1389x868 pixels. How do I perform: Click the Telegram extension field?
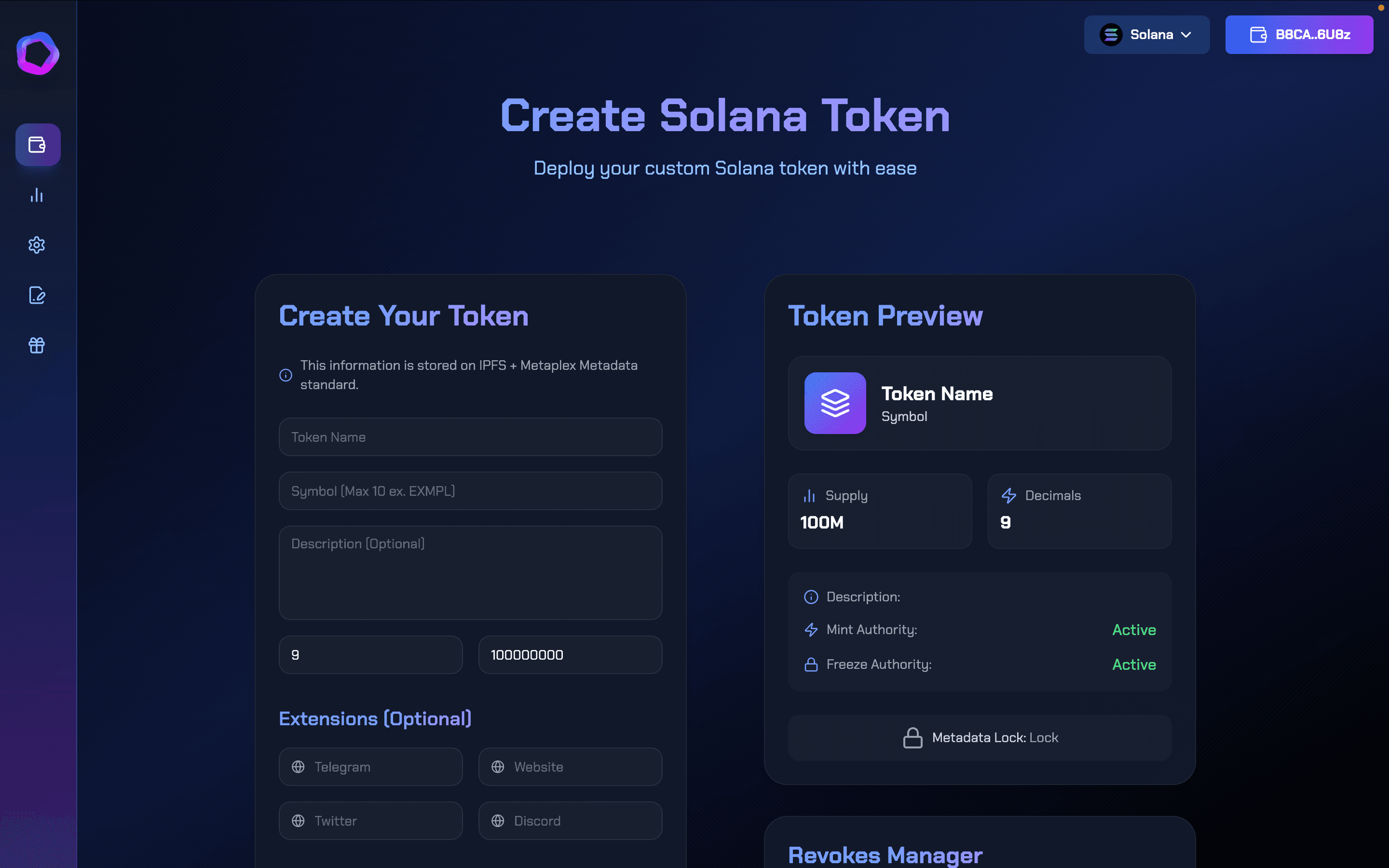pyautogui.click(x=371, y=766)
